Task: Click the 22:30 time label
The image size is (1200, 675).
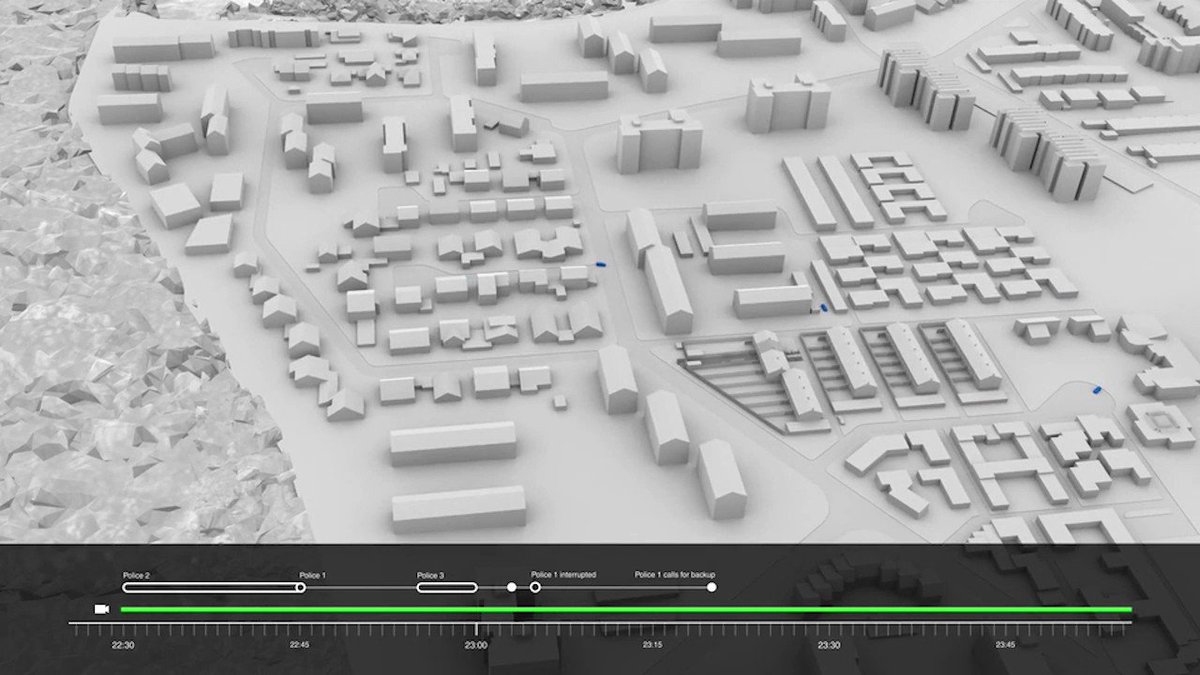Action: pos(122,645)
